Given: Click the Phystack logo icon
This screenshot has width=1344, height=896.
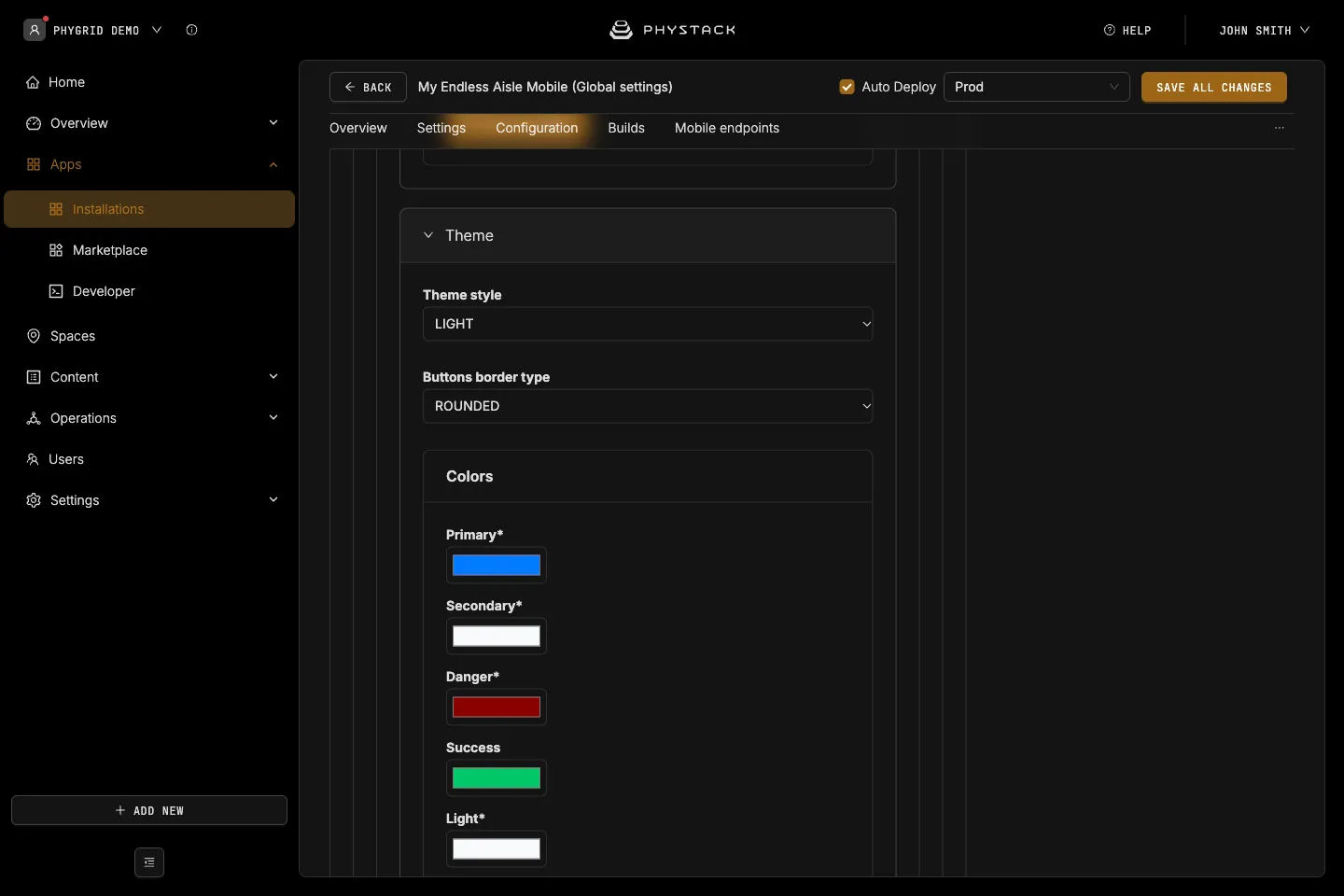Looking at the screenshot, I should [x=621, y=30].
